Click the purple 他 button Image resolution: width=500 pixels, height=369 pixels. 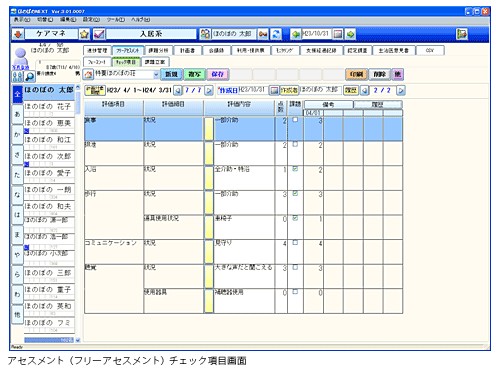click(397, 74)
